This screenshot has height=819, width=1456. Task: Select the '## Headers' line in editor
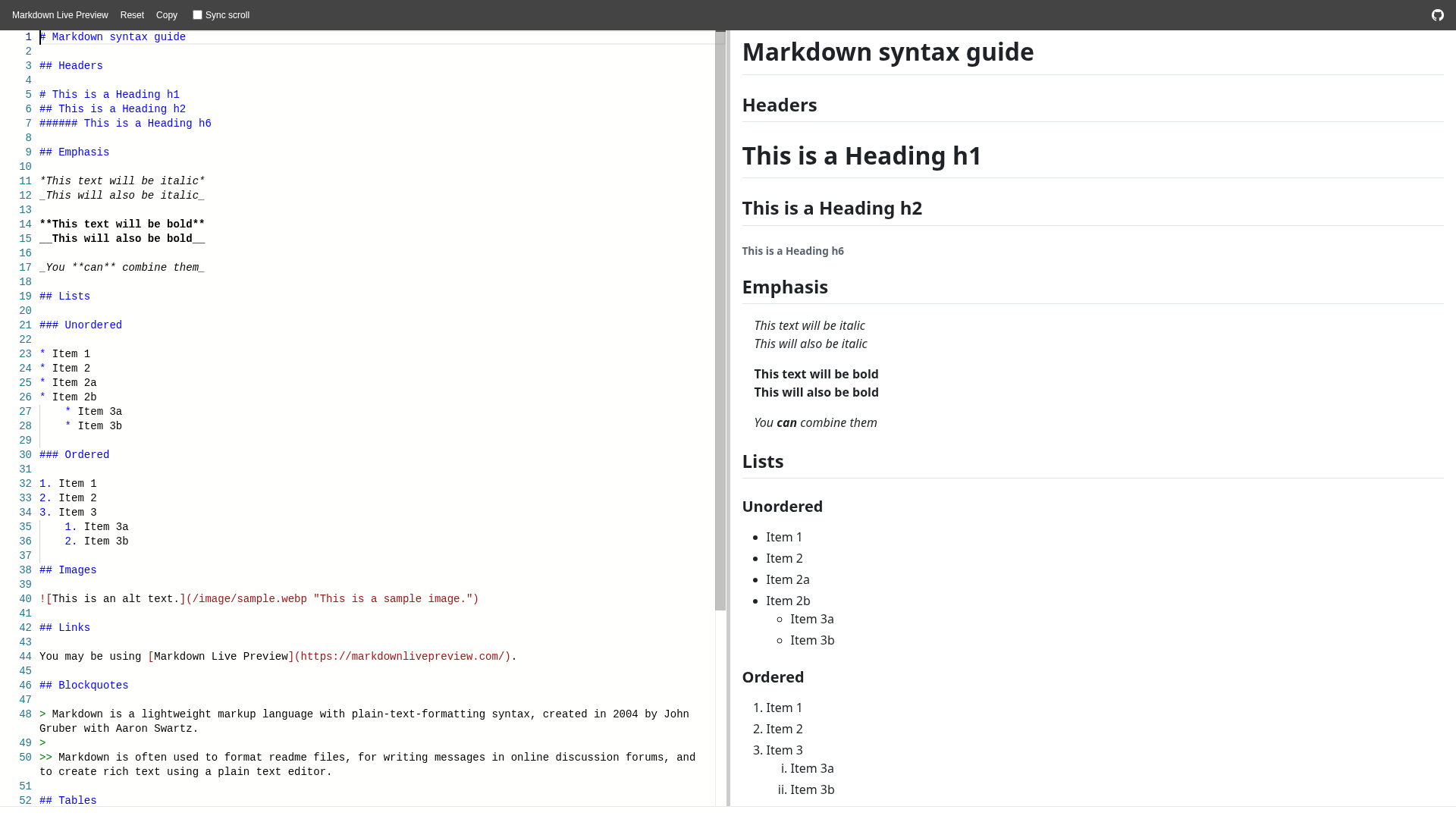[x=71, y=65]
